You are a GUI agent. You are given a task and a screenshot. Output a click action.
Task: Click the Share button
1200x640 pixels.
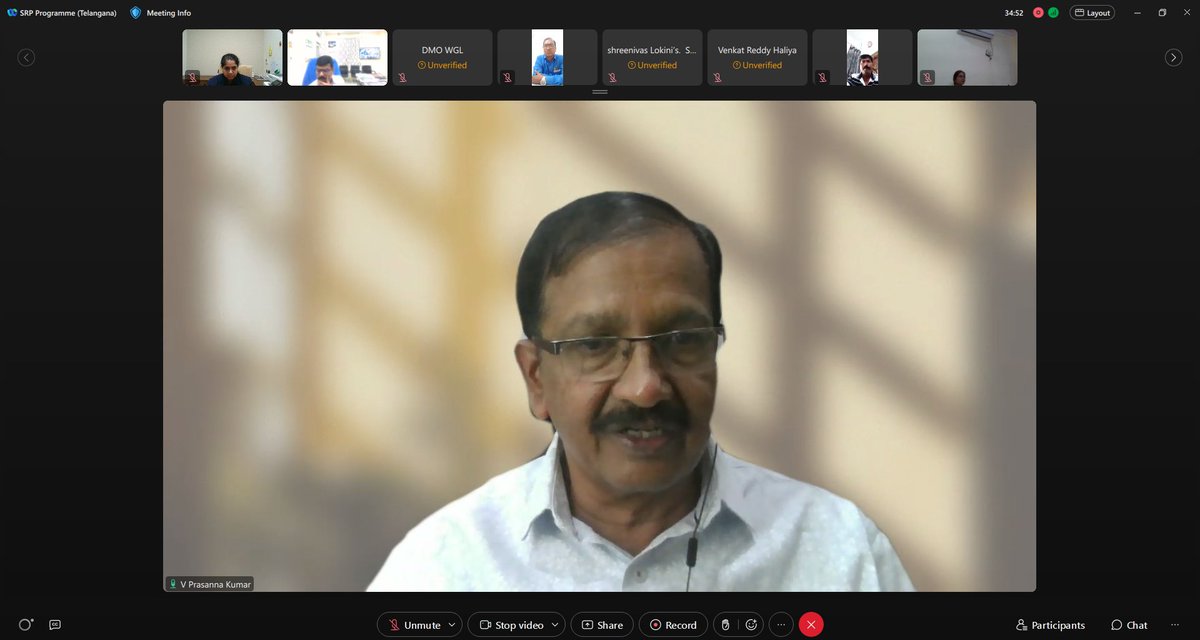point(602,625)
